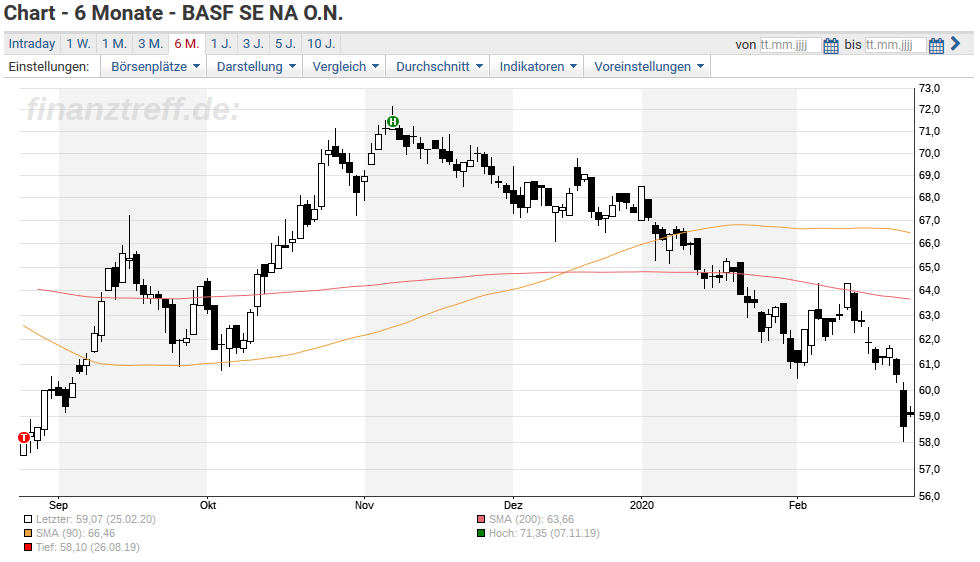
Task: Click the 'Letzter: 59,07 (25.02.20)' legend text
Action: click(x=96, y=519)
